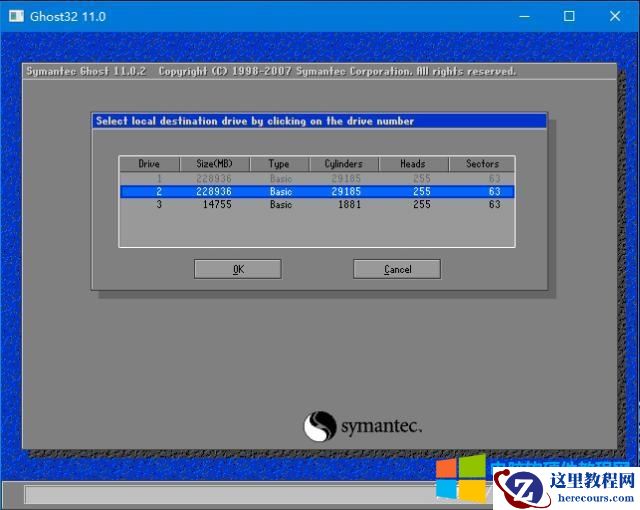Click the dialog title 'Select local destination drive'
This screenshot has height=510, width=640.
[255, 121]
